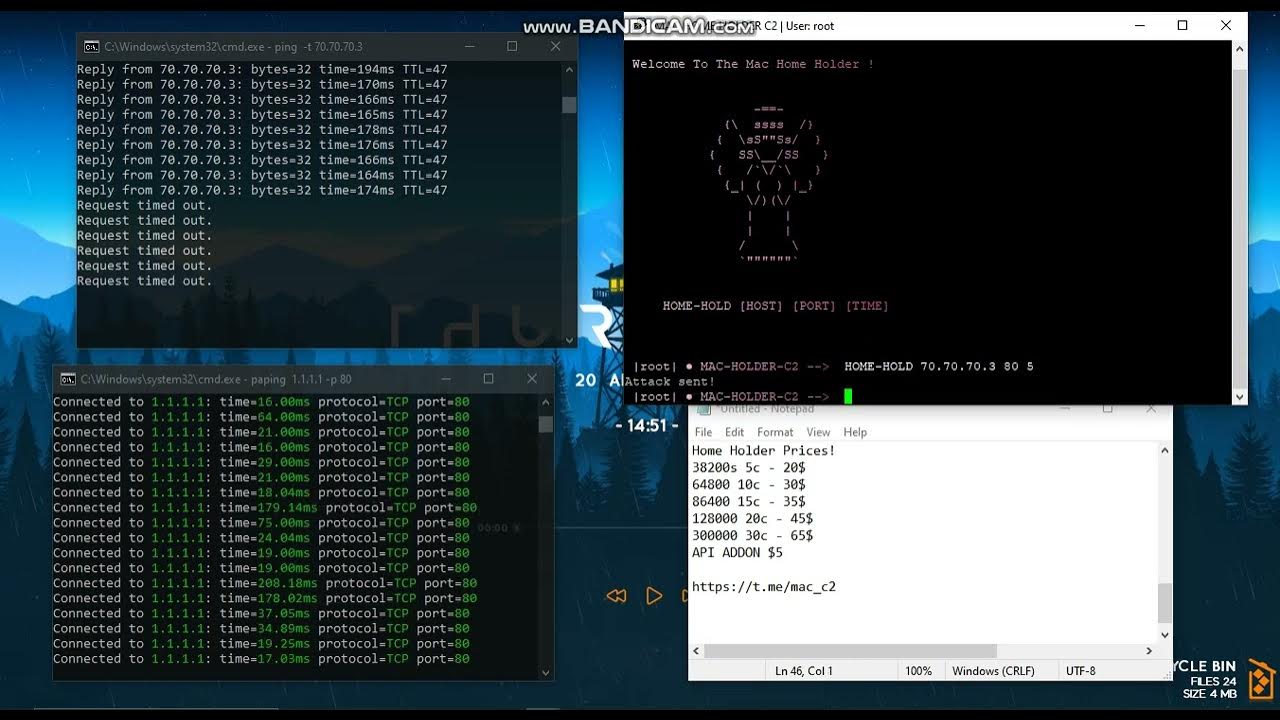Click the '[PORT]' placeholder in C2 terminal
1280x720 pixels.
(814, 306)
